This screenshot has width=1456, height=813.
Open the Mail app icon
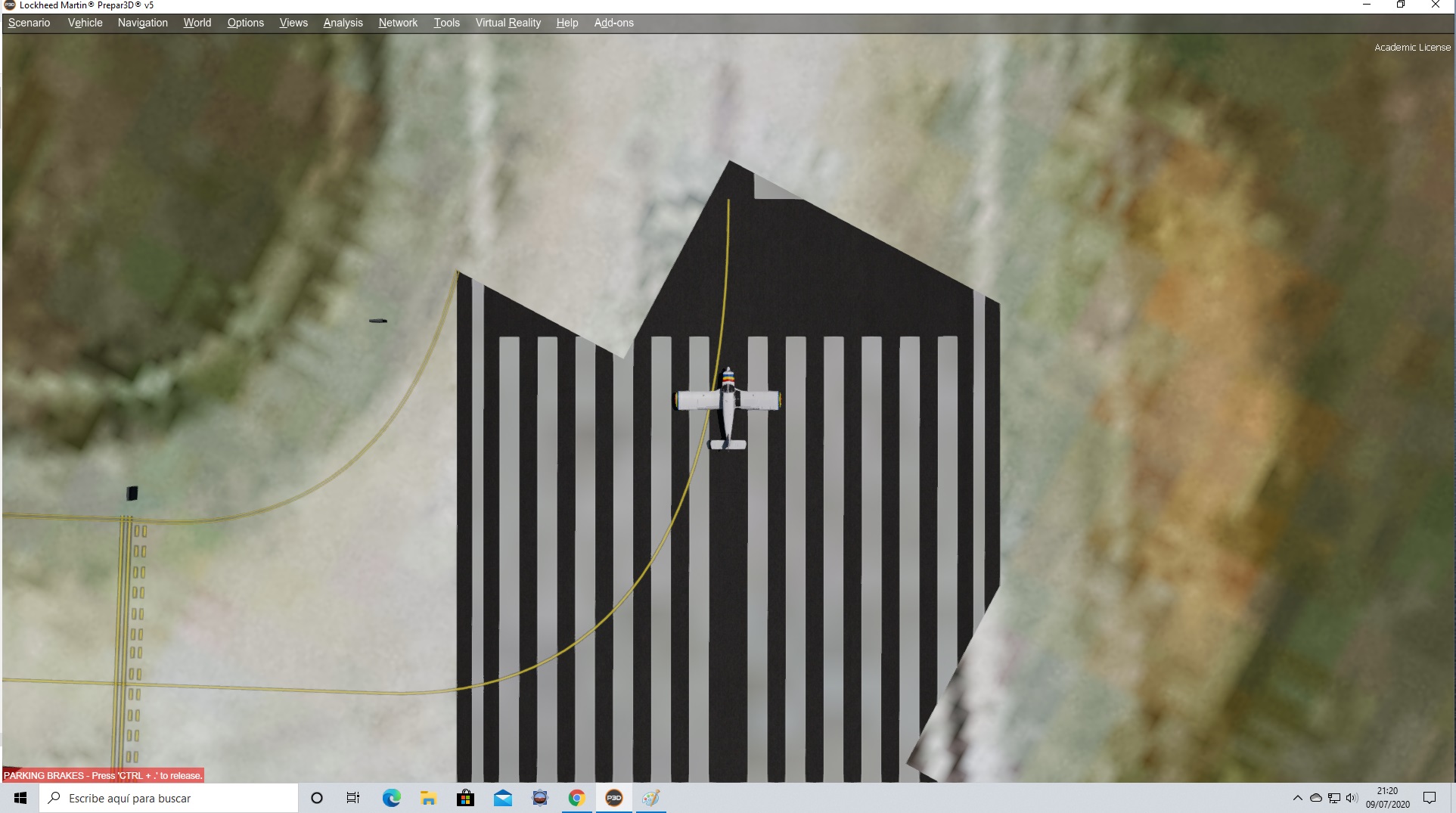[502, 798]
